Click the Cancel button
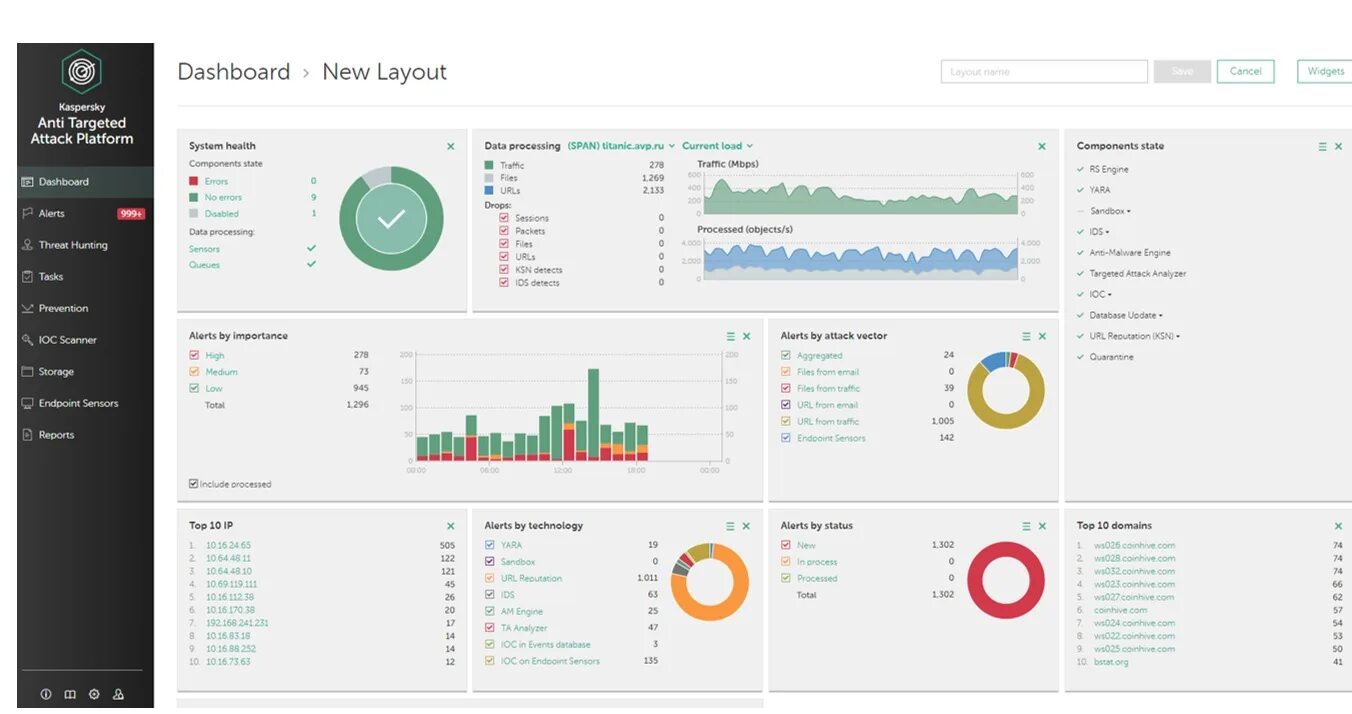 pos(1245,72)
